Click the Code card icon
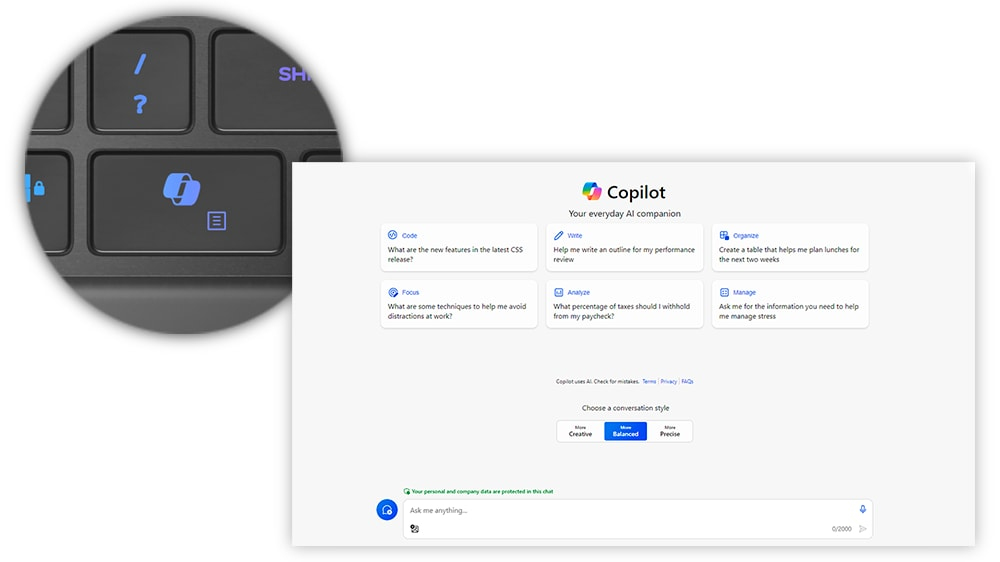This screenshot has height=562, width=1000. click(x=393, y=235)
